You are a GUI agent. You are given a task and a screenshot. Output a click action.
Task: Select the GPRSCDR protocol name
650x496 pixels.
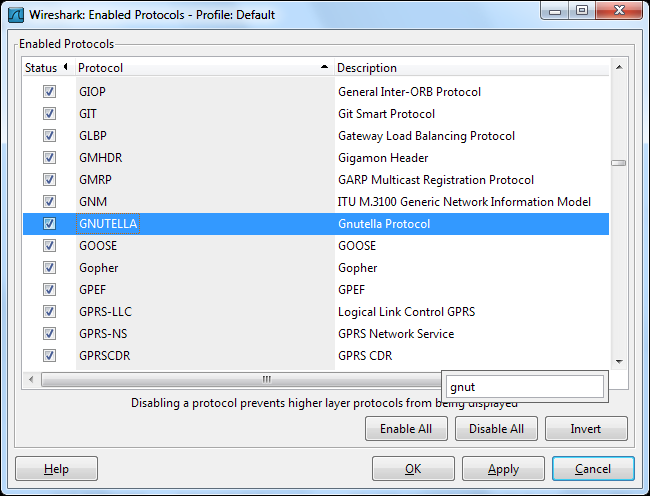tap(104, 356)
